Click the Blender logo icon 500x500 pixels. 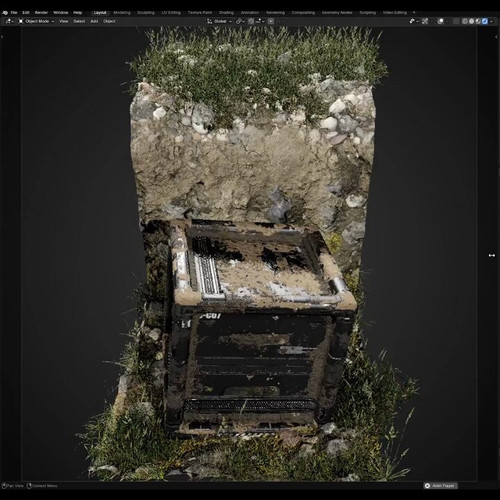pos(5,13)
